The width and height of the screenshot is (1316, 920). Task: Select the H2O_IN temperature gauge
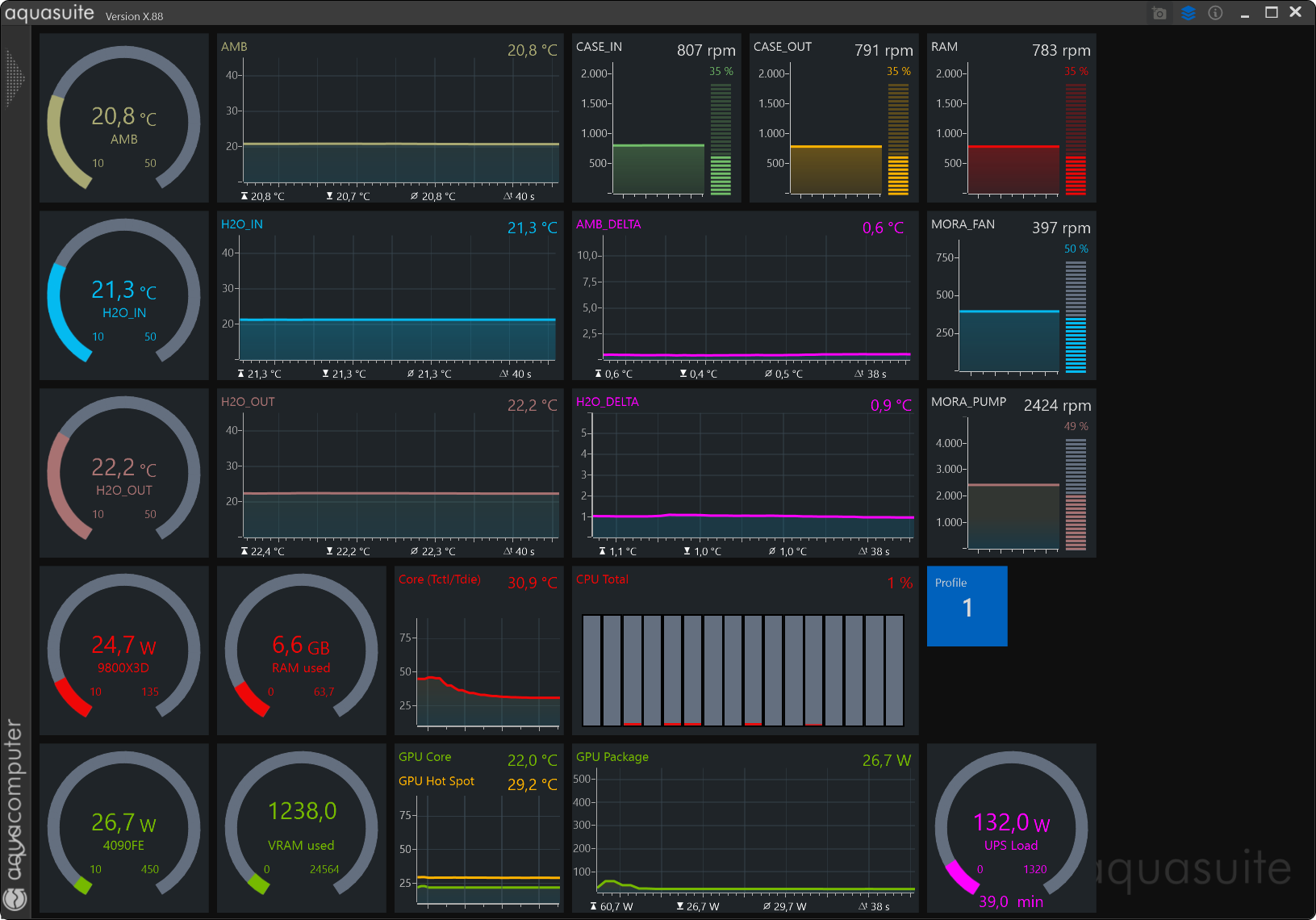123,295
